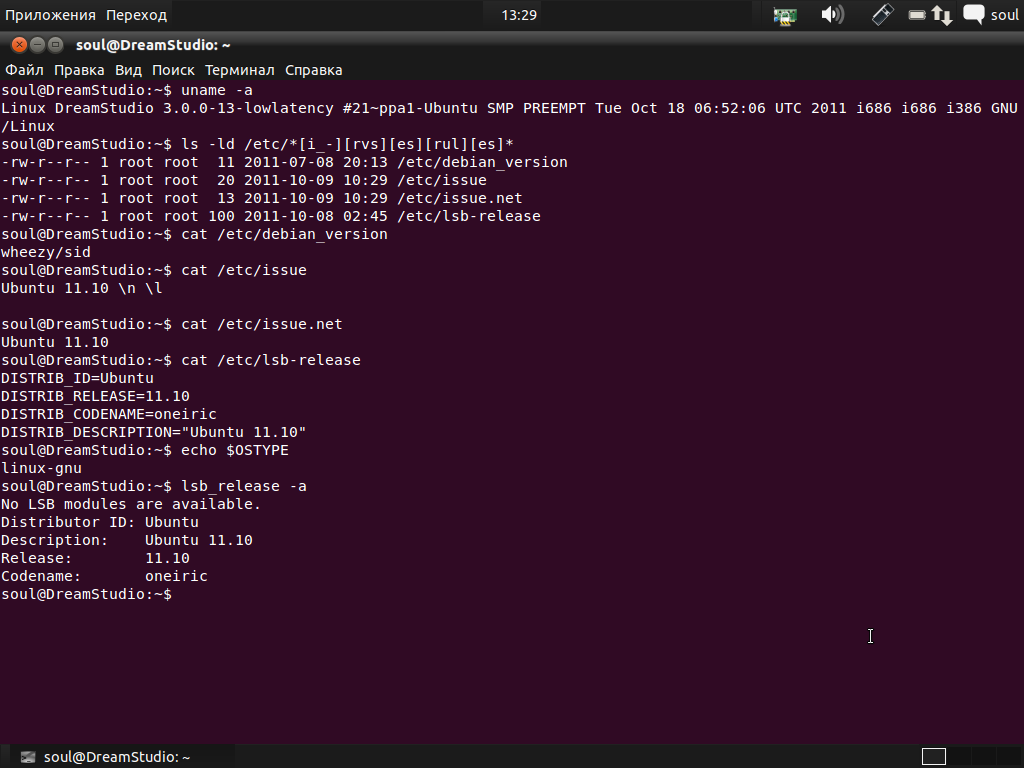Click the Distributor ID: Ubuntu line
Image resolution: width=1024 pixels, height=768 pixels.
click(x=100, y=522)
